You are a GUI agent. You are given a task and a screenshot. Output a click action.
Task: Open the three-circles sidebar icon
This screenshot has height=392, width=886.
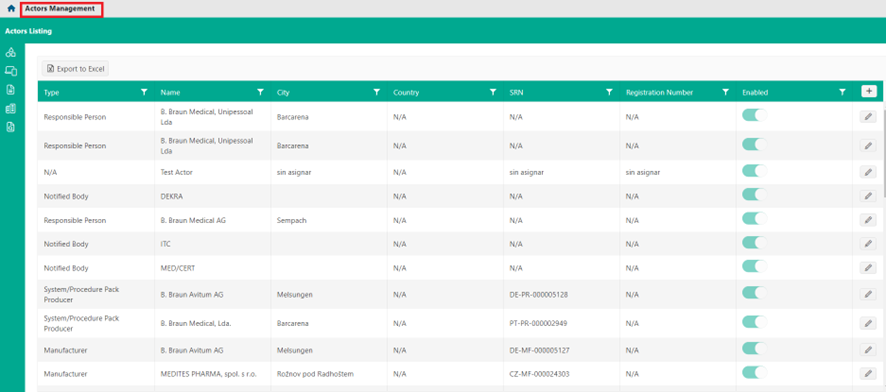(x=11, y=53)
